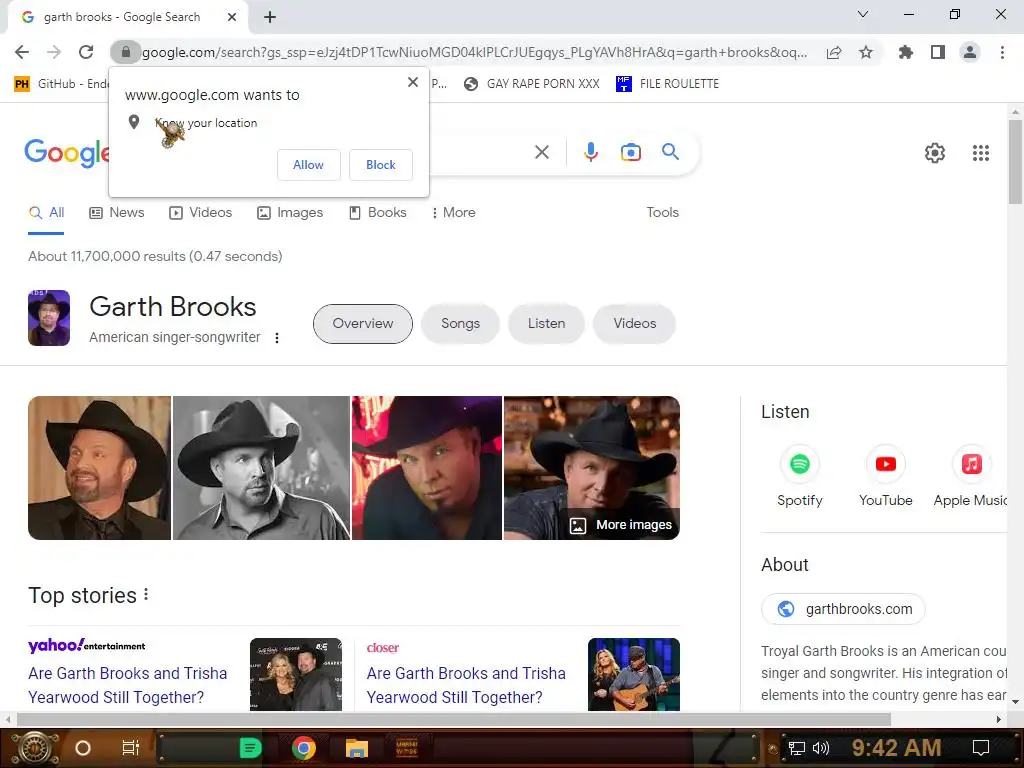Image resolution: width=1024 pixels, height=768 pixels.
Task: Switch to Images results
Action: click(290, 212)
